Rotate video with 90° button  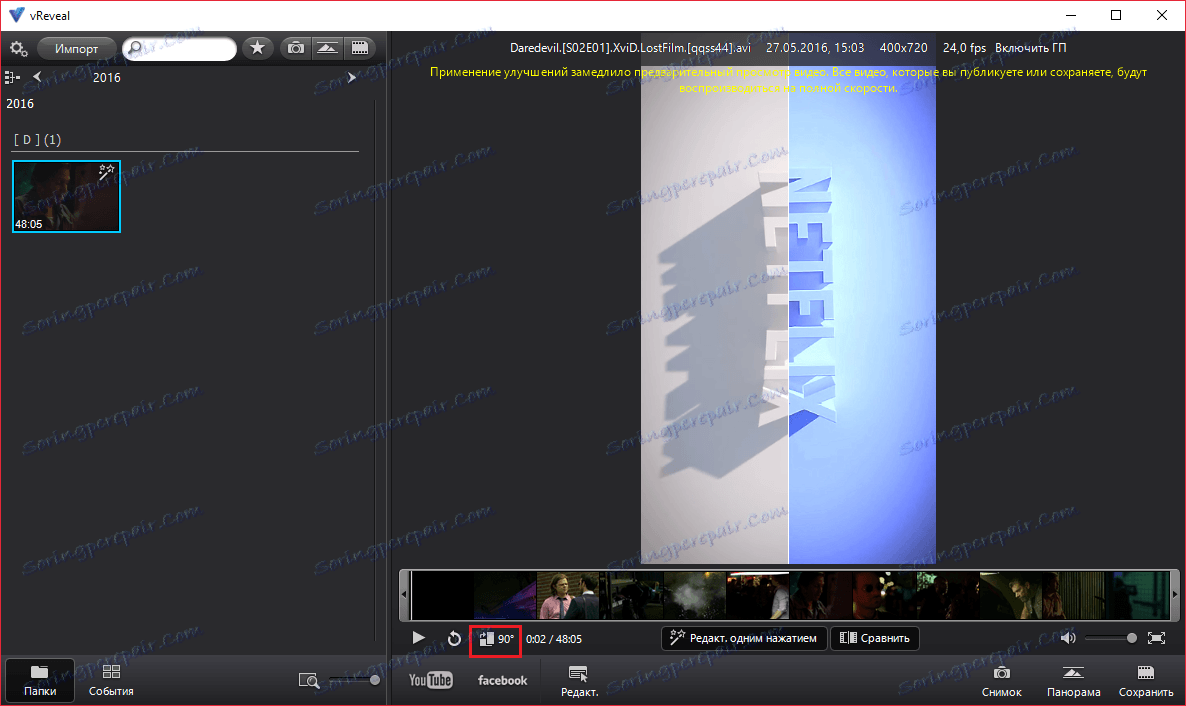(496, 639)
